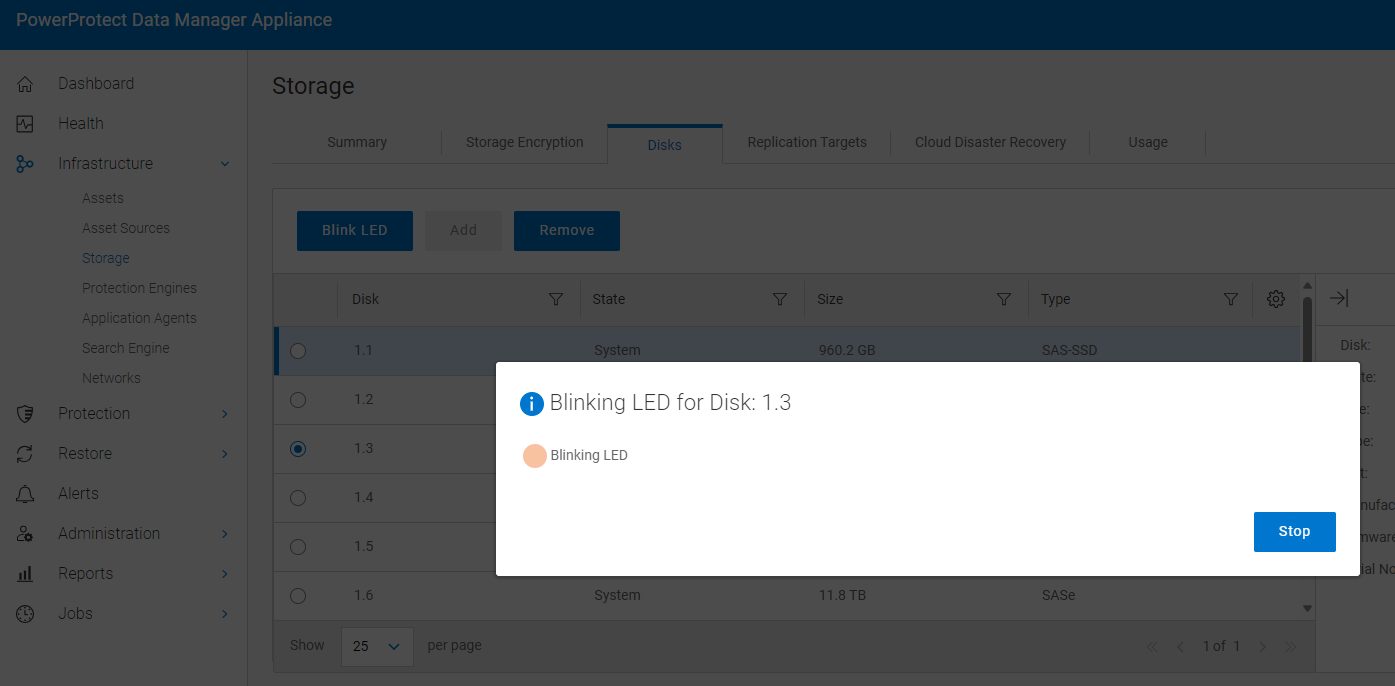Select the Jobs clock icon
1395x686 pixels.
click(25, 613)
